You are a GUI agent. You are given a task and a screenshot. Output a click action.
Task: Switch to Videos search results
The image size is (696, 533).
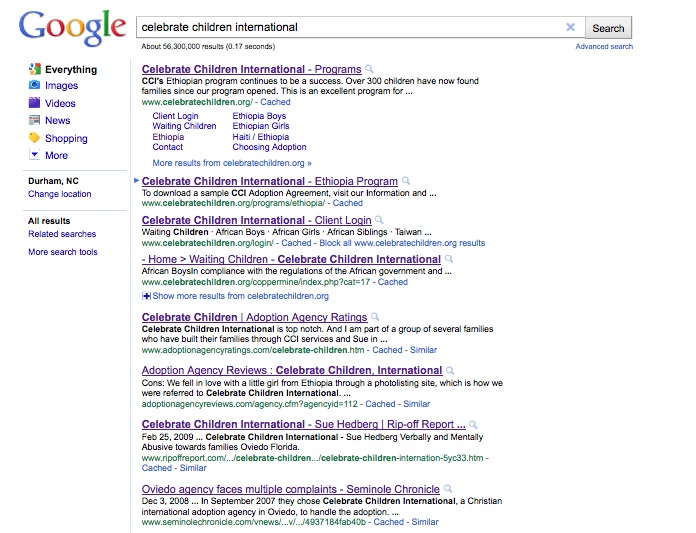[x=60, y=103]
